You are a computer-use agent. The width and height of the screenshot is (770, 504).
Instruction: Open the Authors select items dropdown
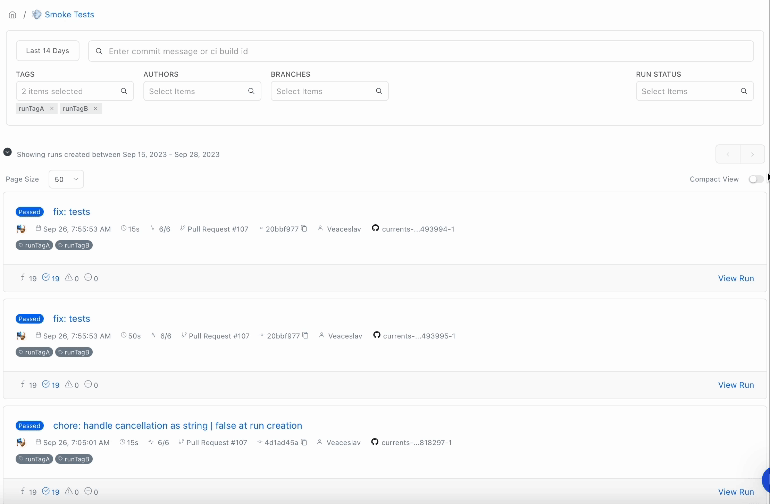(x=202, y=91)
